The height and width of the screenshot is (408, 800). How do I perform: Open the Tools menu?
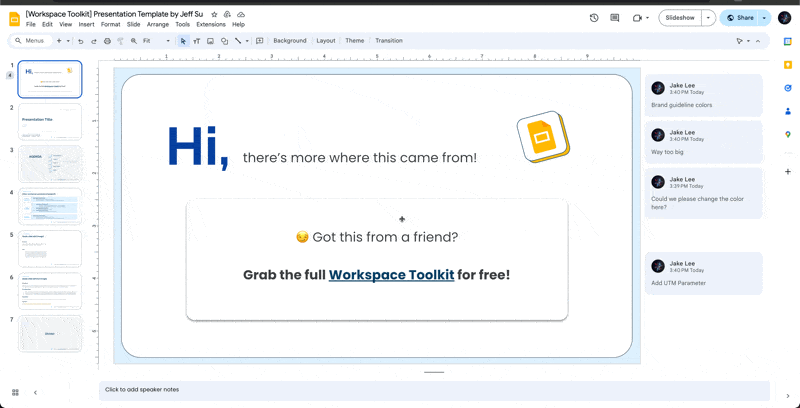(x=183, y=24)
